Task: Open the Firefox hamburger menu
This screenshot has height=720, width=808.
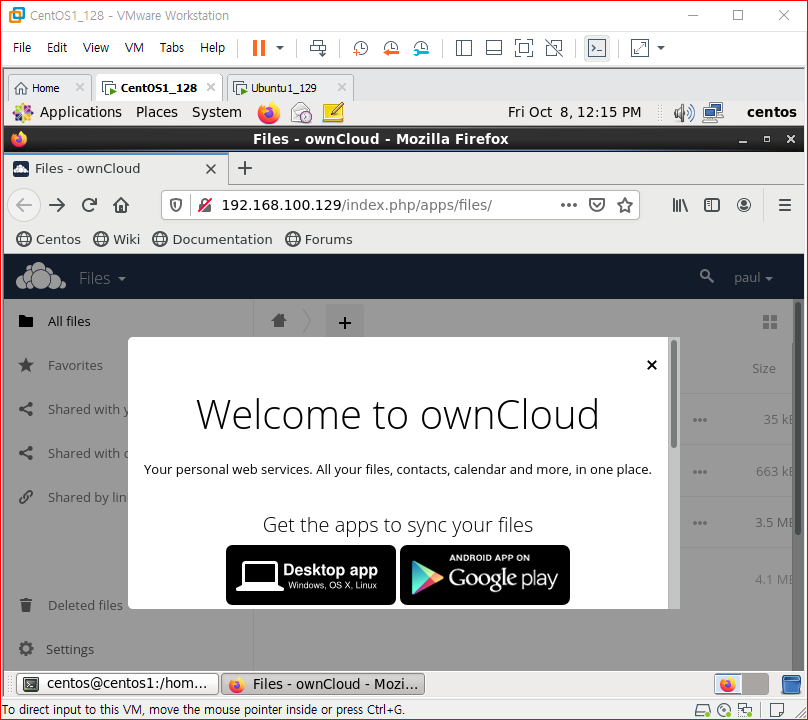Action: point(785,205)
